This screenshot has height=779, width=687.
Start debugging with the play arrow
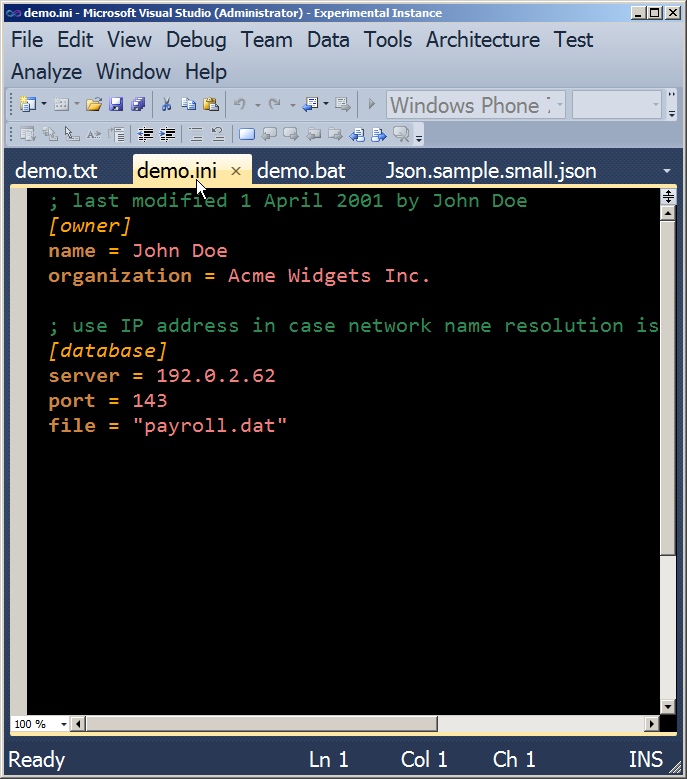point(372,104)
